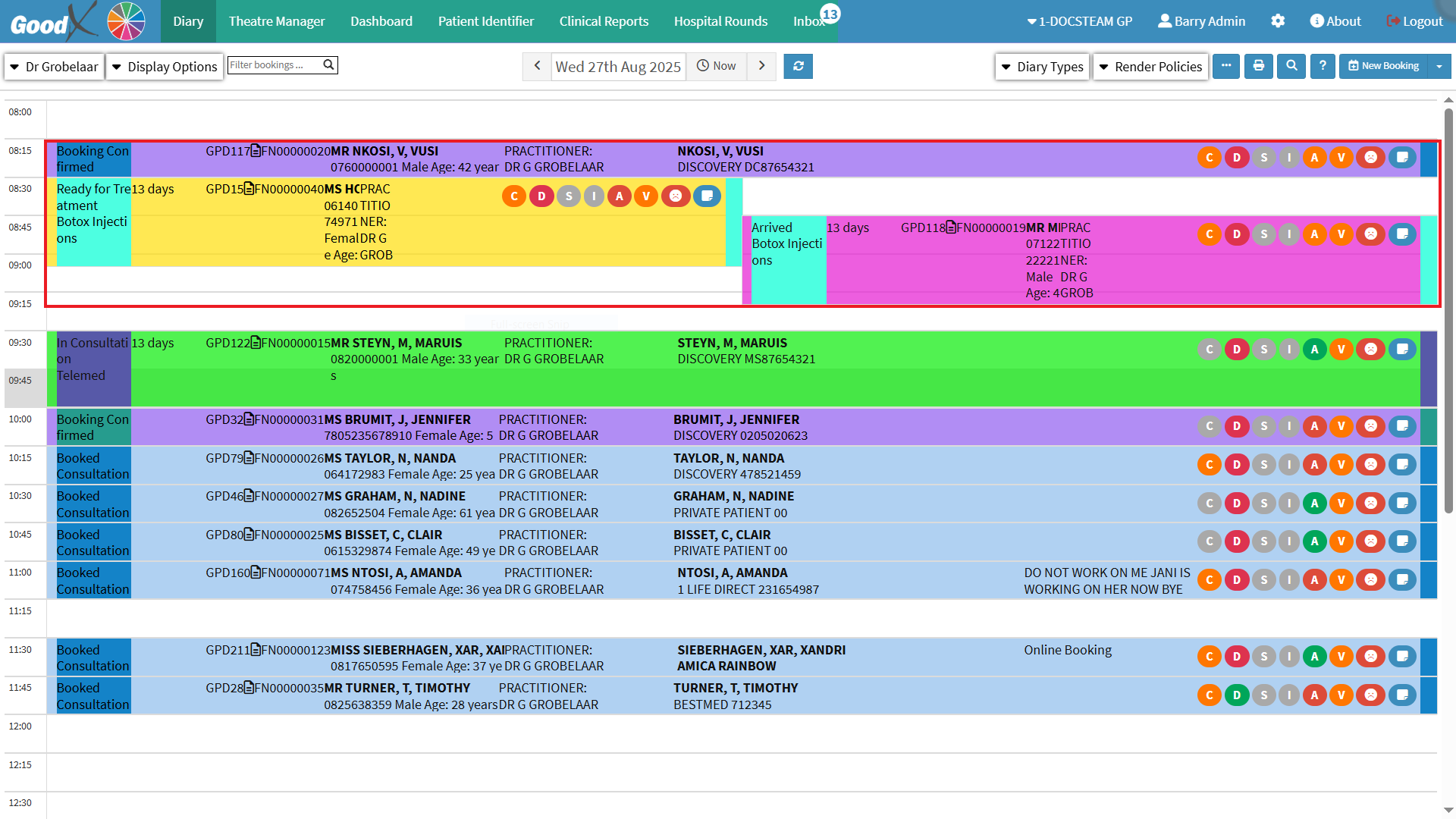Go to previous day arrow

(537, 66)
